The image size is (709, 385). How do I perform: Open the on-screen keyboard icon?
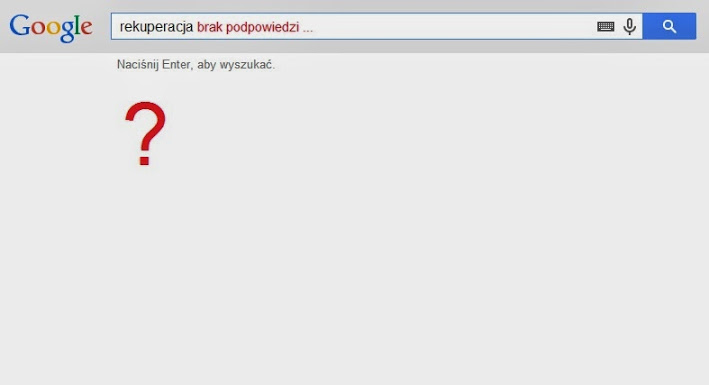[605, 27]
